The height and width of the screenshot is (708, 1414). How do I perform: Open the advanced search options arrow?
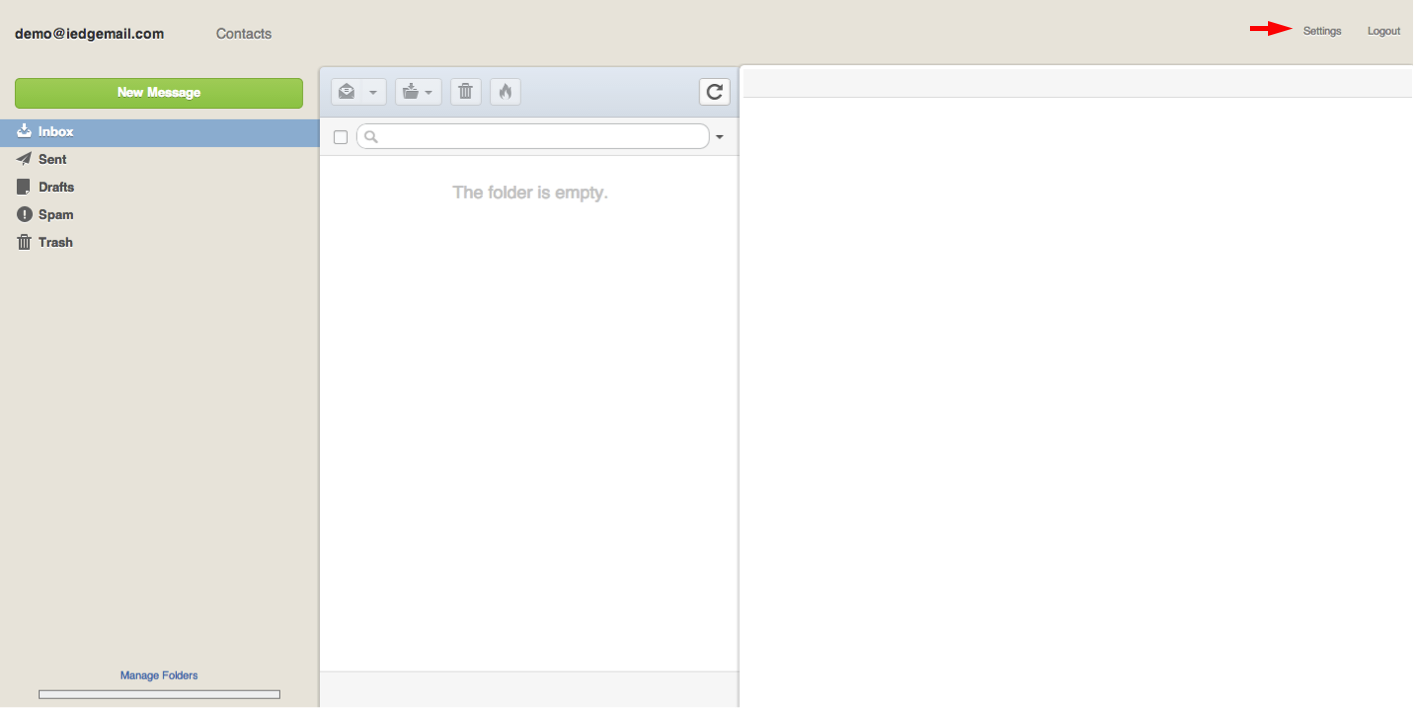pyautogui.click(x=719, y=137)
